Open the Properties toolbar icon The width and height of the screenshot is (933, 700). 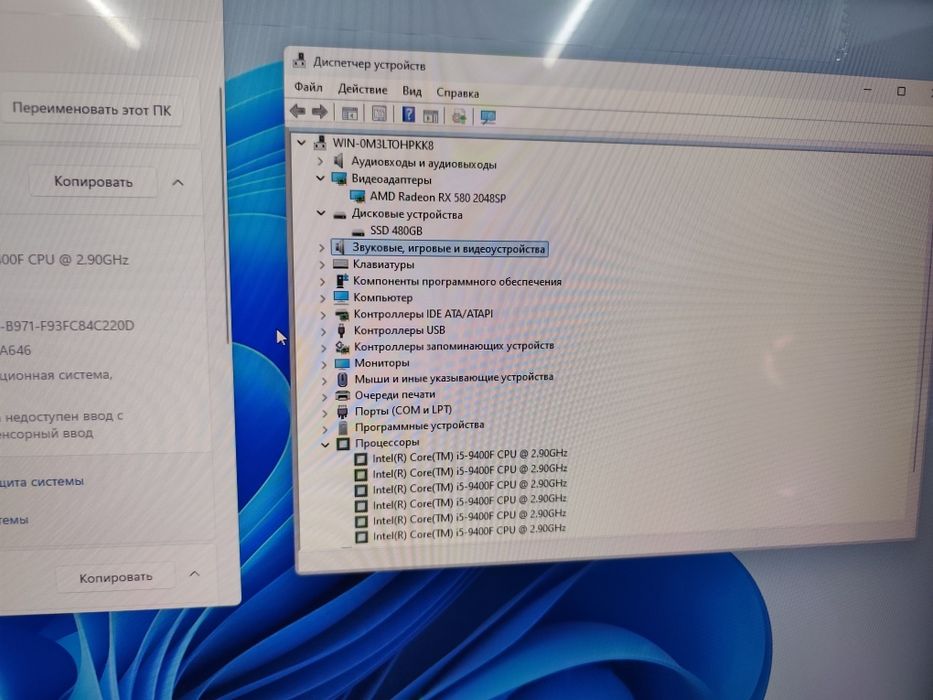379,113
